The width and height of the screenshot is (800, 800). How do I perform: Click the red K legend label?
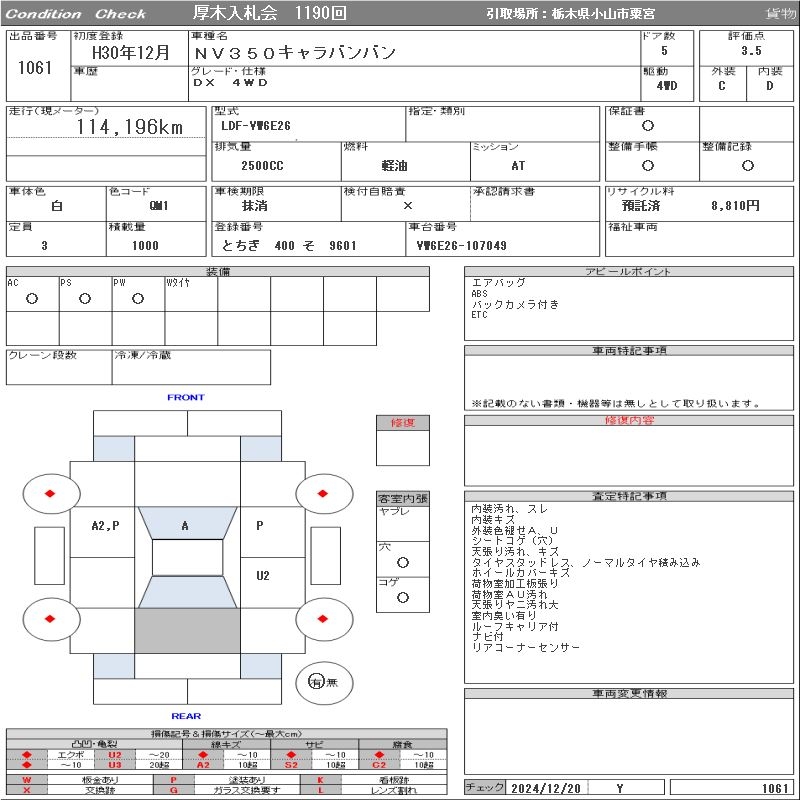point(320,780)
